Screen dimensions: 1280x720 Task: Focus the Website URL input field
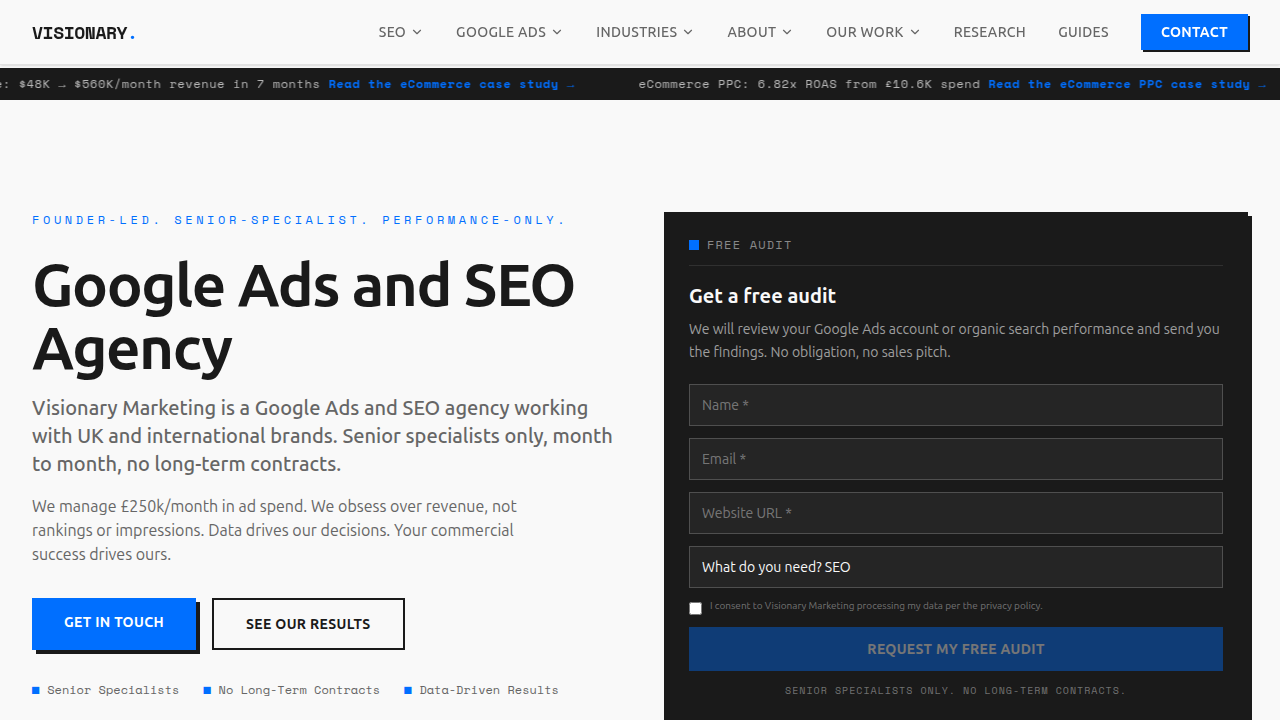coord(956,513)
